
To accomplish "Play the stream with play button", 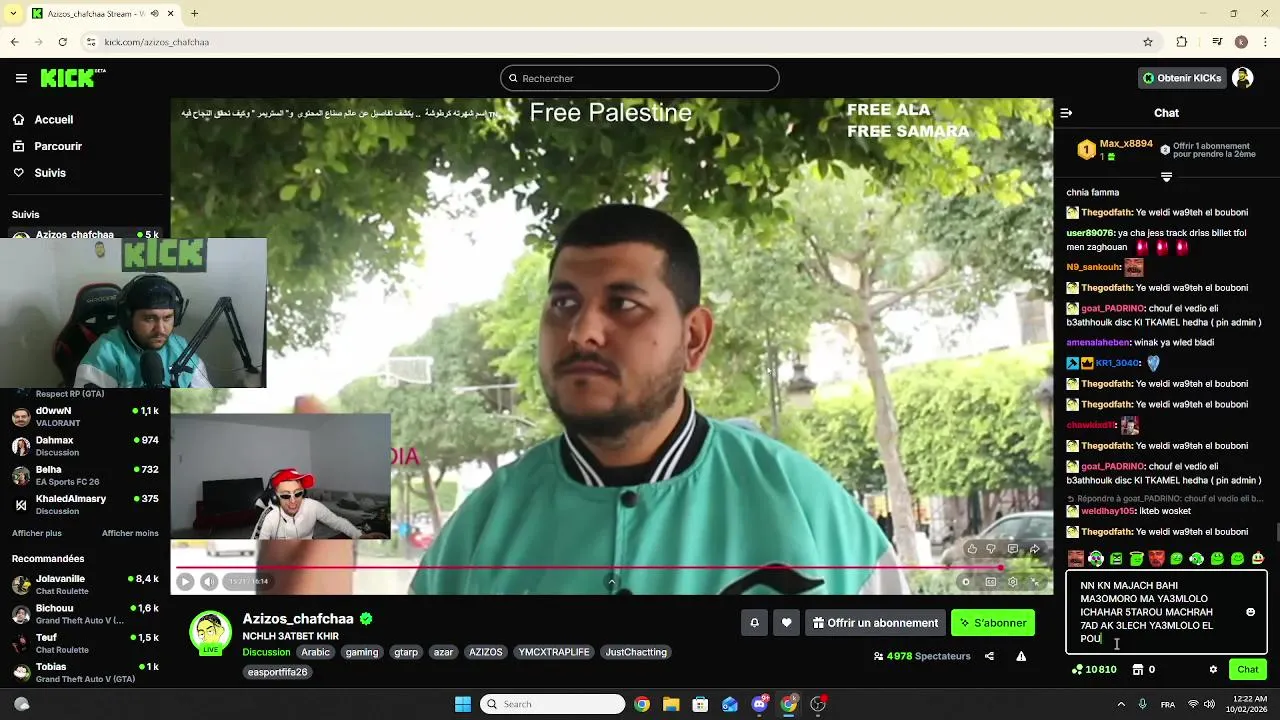I will [185, 581].
